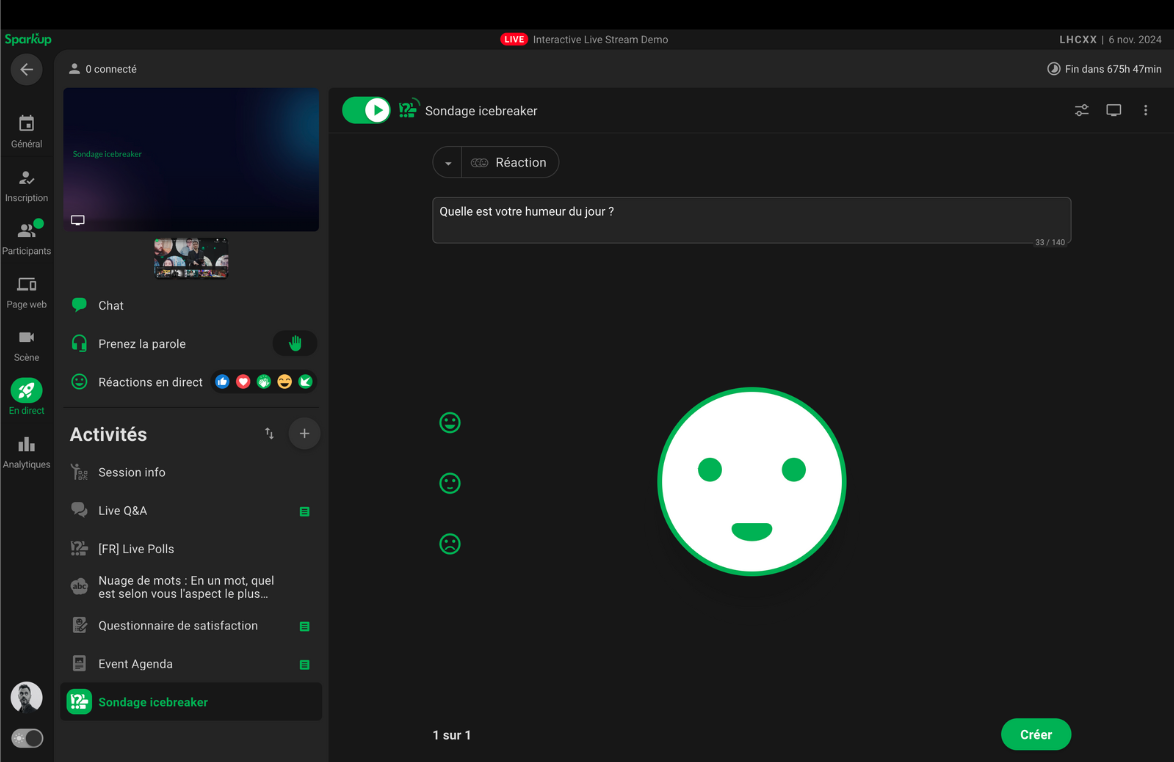The height and width of the screenshot is (762, 1174).
Task: Add a new activity with plus button
Action: (305, 434)
